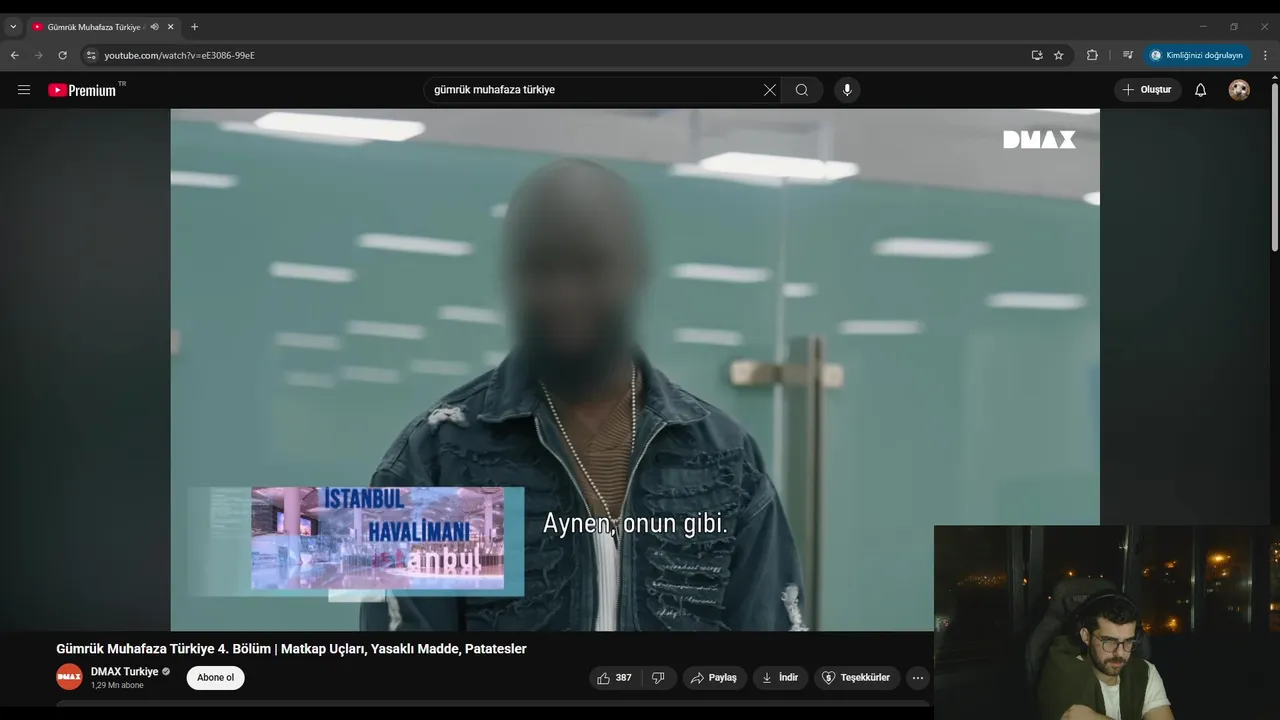Go back with the browser back arrow
Screen dimensions: 1280x720
(x=14, y=55)
